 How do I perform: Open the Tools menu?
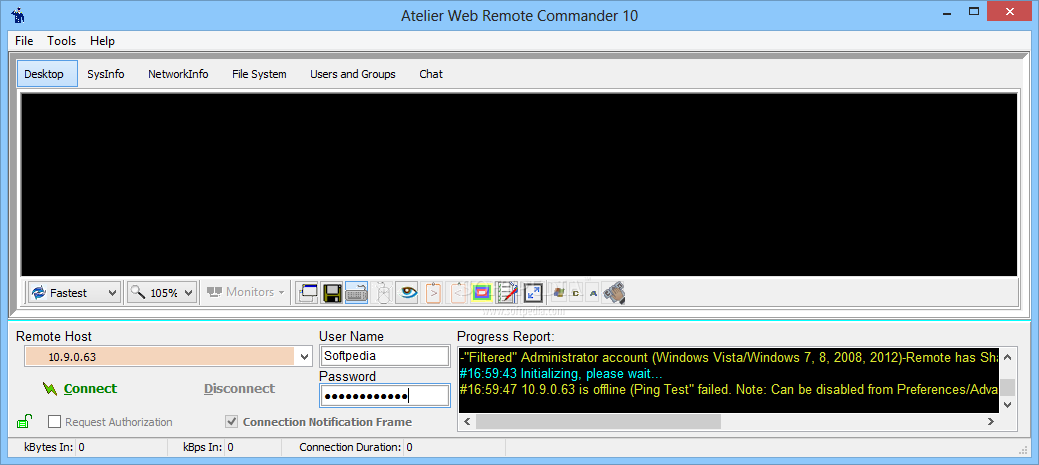(62, 40)
